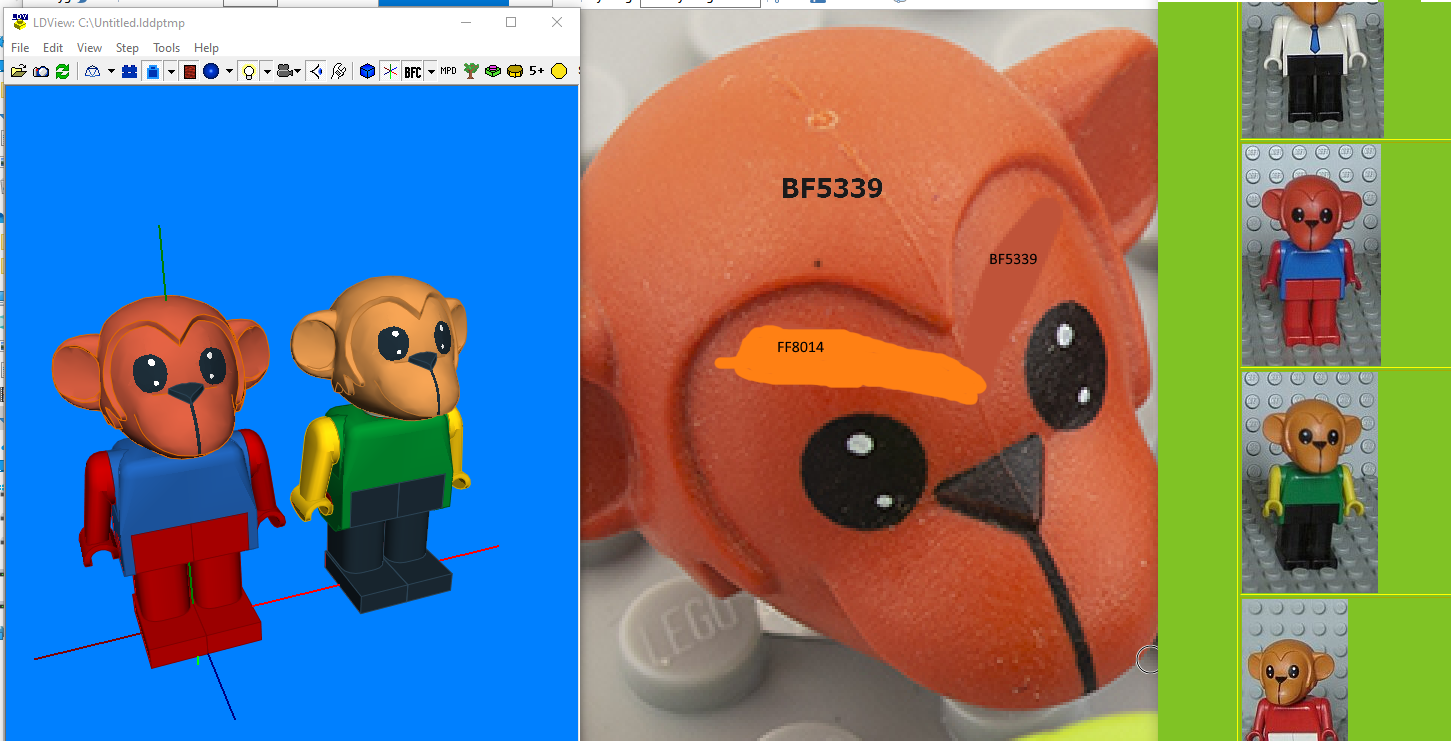This screenshot has width=1451, height=741.
Task: Click the large bold BF5339 label
Action: (832, 188)
